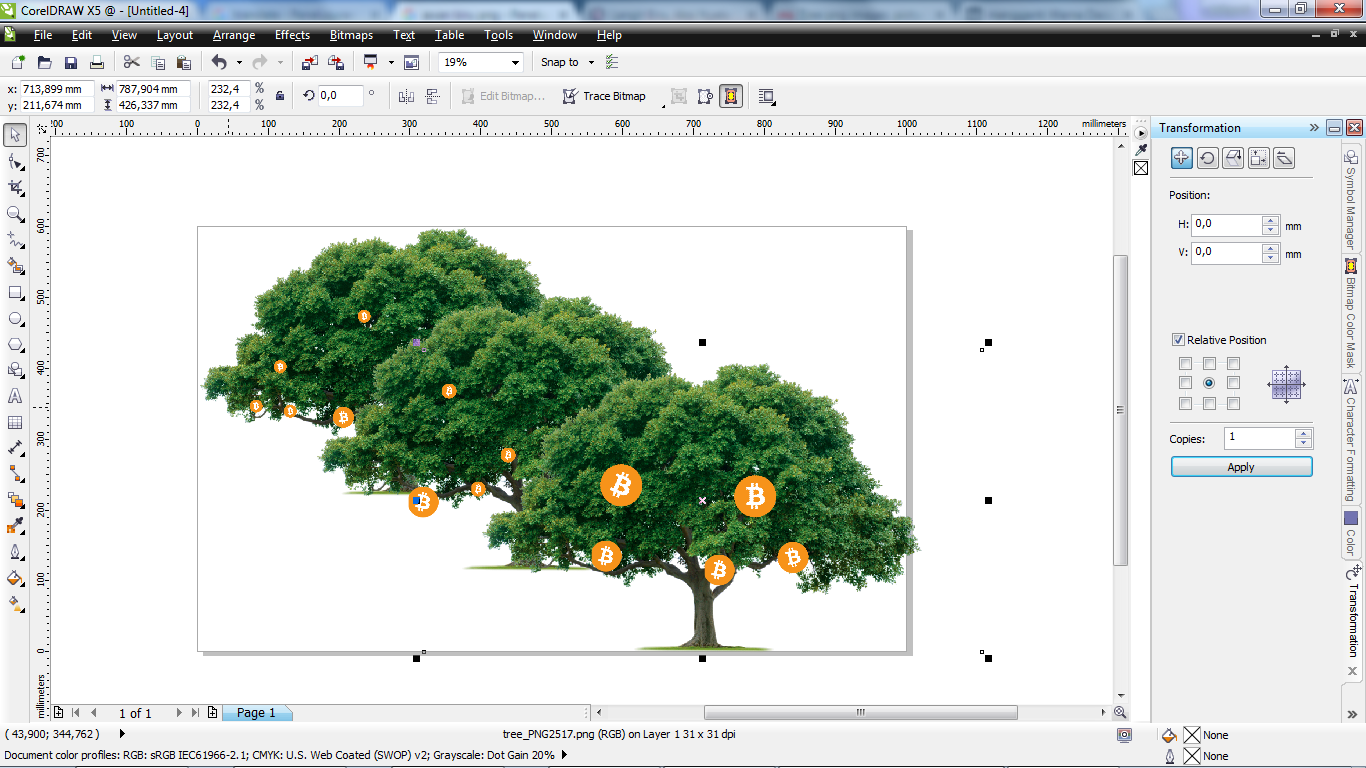1366x768 pixels.
Task: Click the Print icon
Action: click(97, 62)
